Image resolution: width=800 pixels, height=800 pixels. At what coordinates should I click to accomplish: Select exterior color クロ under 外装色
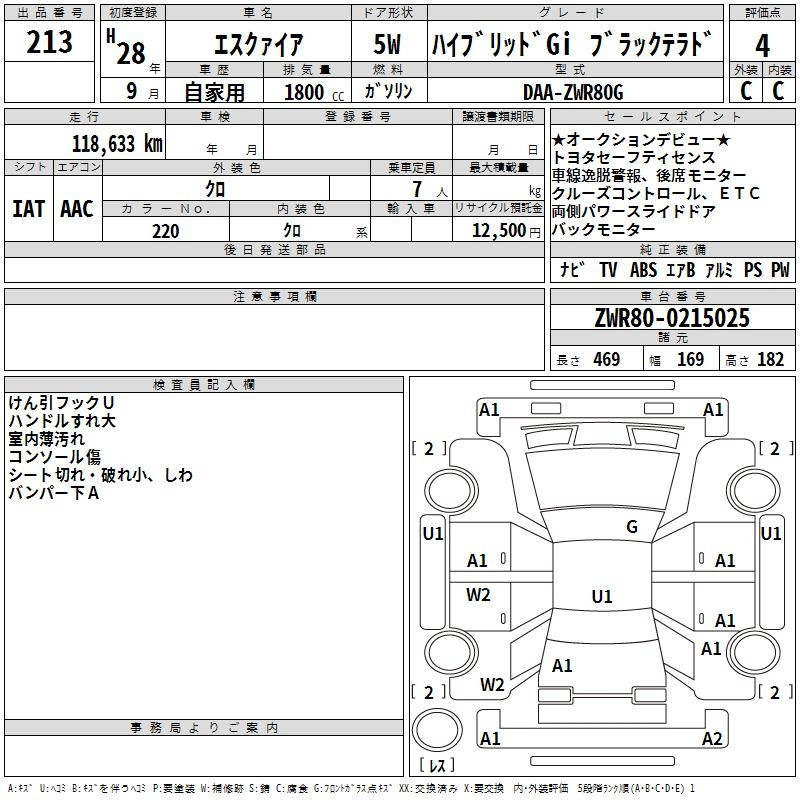(x=215, y=189)
